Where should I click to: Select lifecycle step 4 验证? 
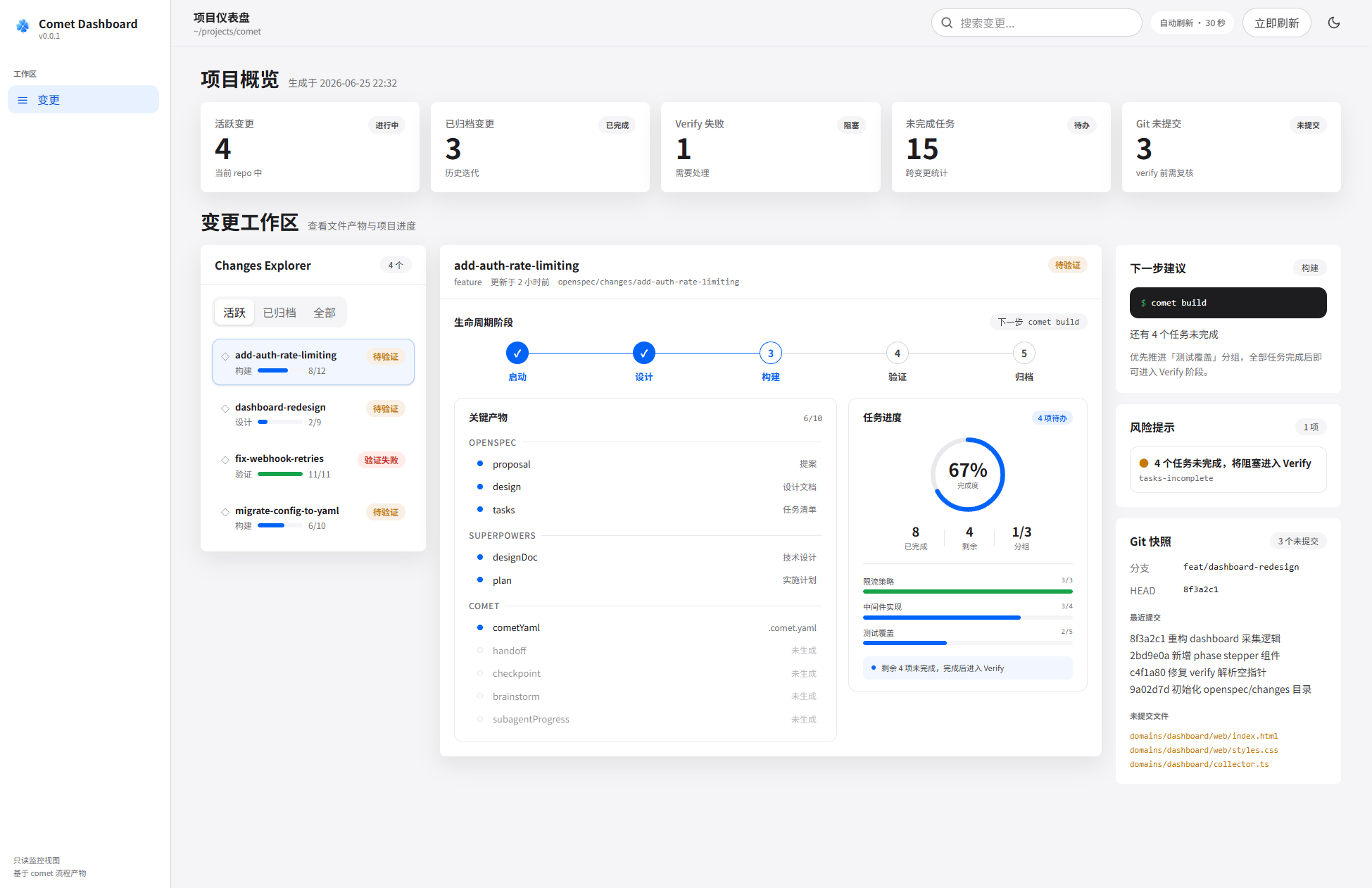pos(898,354)
